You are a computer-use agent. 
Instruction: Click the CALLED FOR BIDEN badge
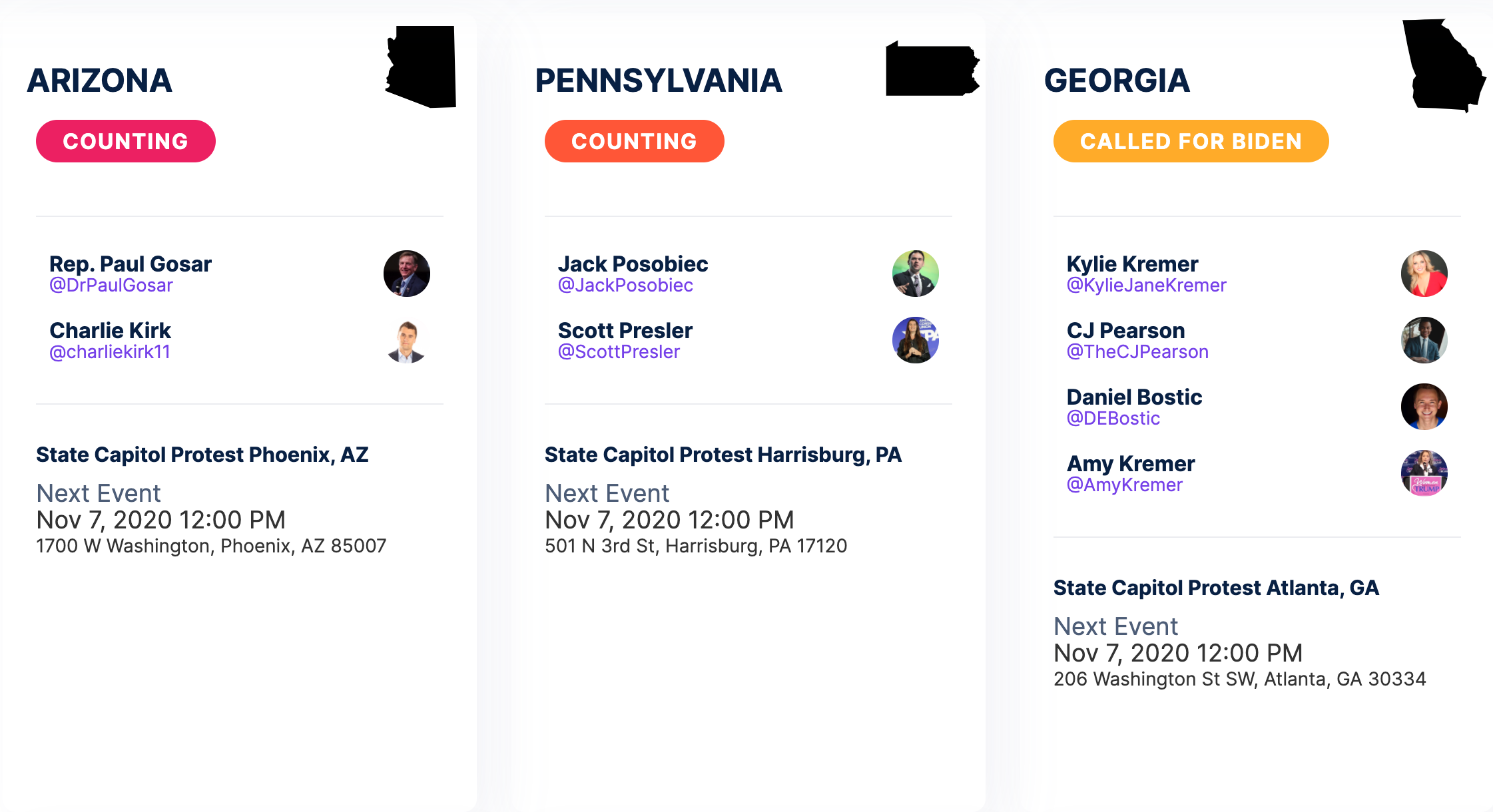point(1191,141)
